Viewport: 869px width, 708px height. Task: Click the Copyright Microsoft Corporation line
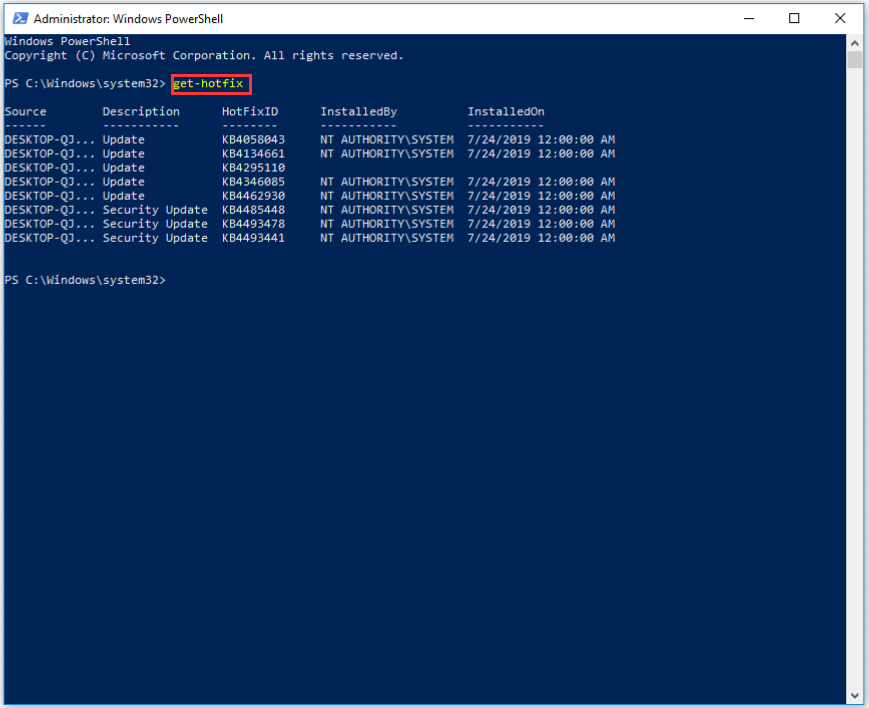[x=204, y=55]
